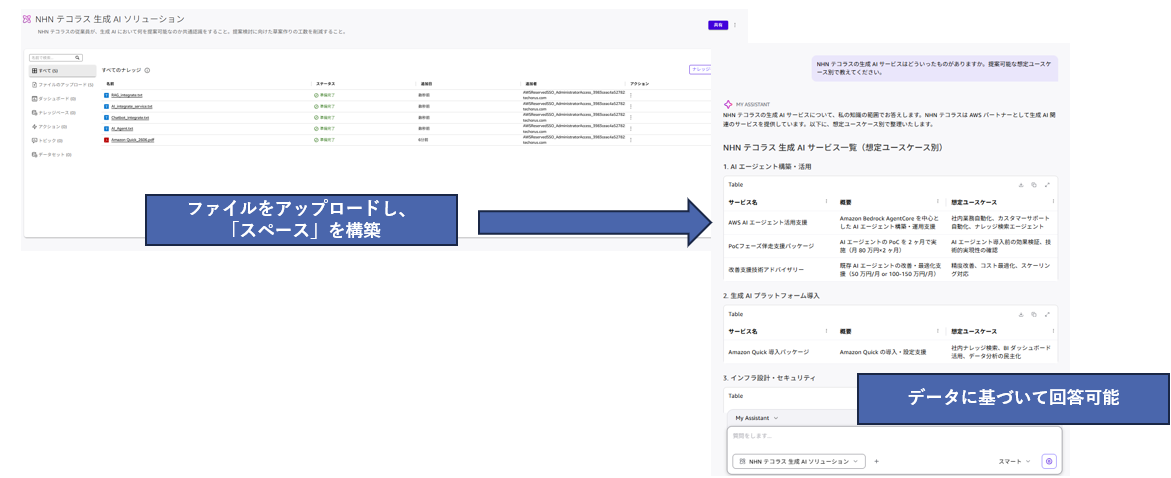Viewport: 1171px width, 478px height.
Task: Copy the 生成 AI プラットフォーム導入 table
Action: coord(1034,314)
